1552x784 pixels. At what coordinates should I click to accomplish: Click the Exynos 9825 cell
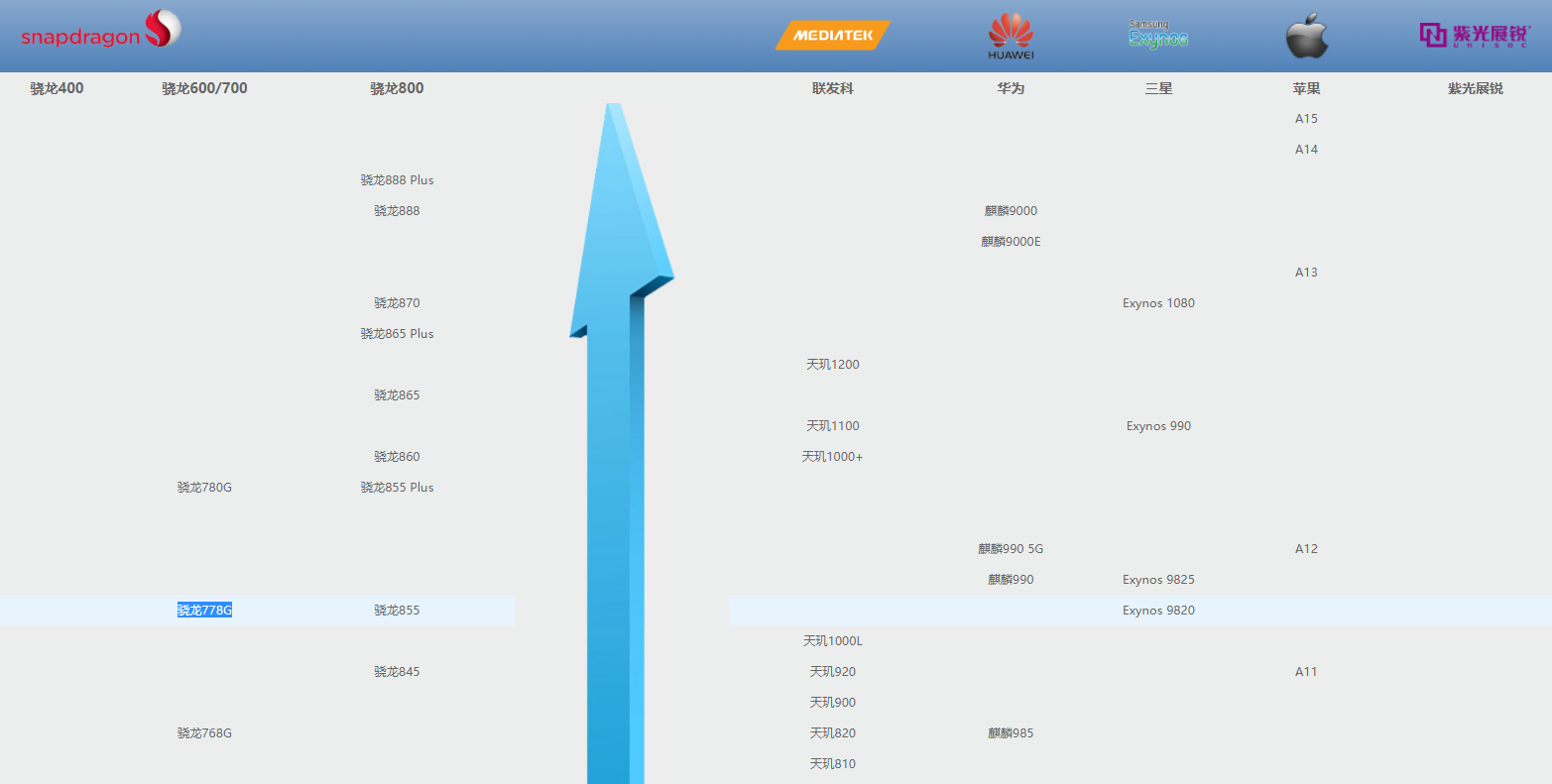click(1158, 580)
